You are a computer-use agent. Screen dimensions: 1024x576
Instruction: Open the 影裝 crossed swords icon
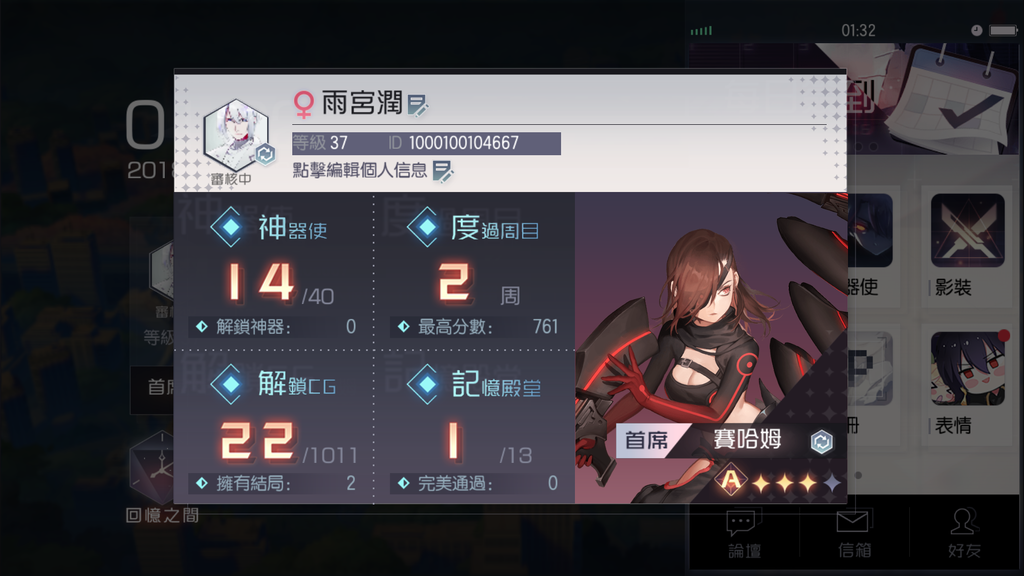(967, 231)
